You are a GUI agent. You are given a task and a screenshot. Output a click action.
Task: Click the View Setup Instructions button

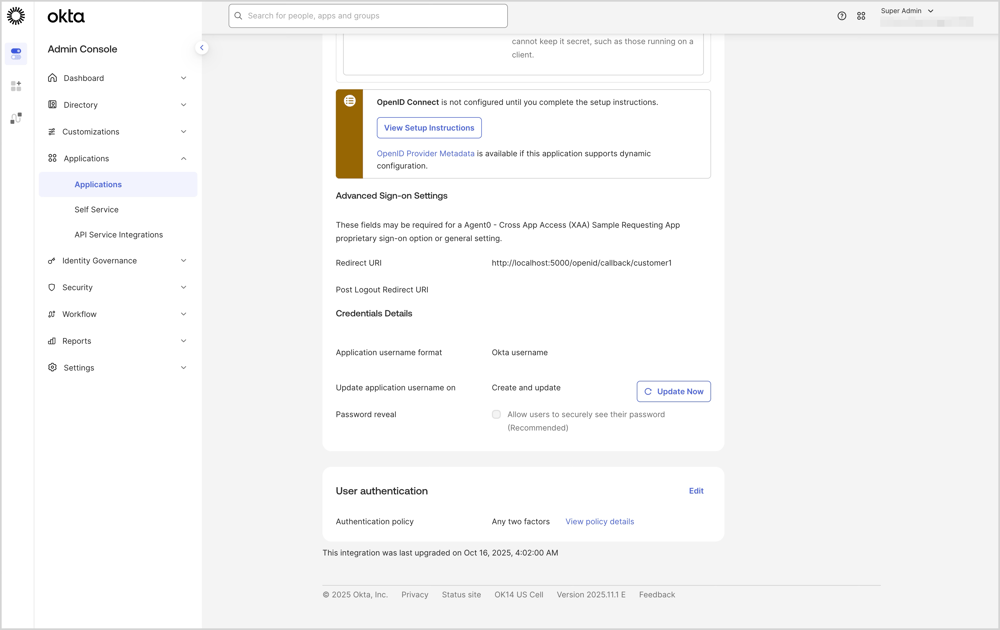pos(429,127)
